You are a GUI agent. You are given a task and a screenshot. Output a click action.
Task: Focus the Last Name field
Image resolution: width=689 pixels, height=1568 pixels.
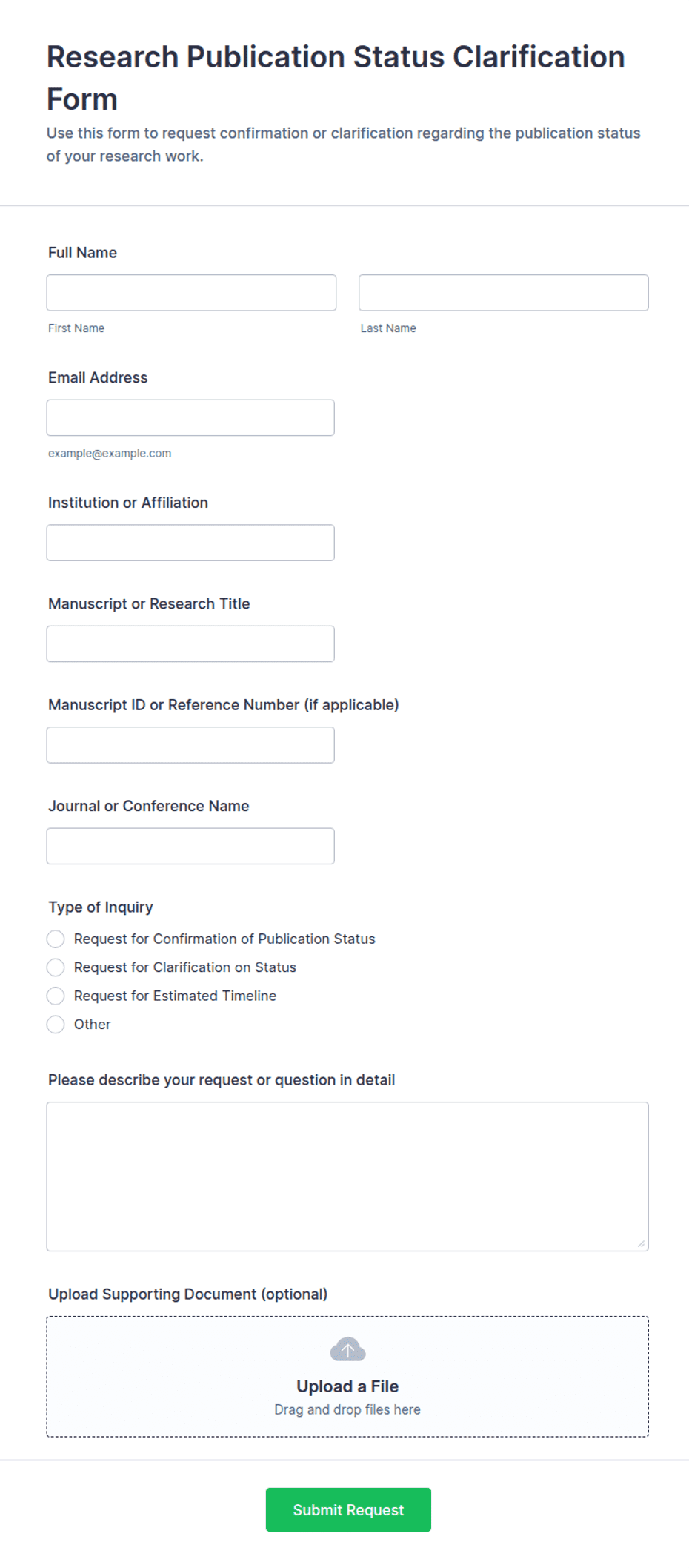click(504, 293)
